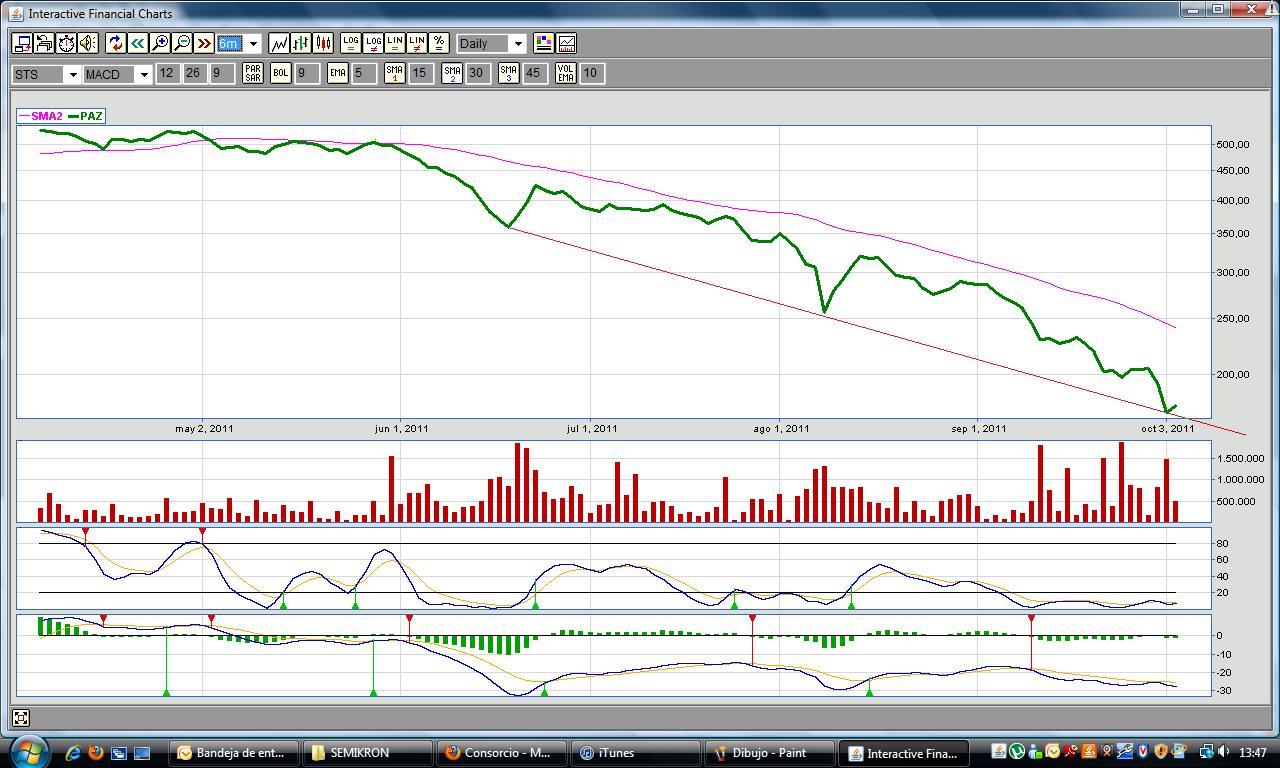Click the Bollinger period field showing 9
This screenshot has height=768, width=1280.
point(307,73)
